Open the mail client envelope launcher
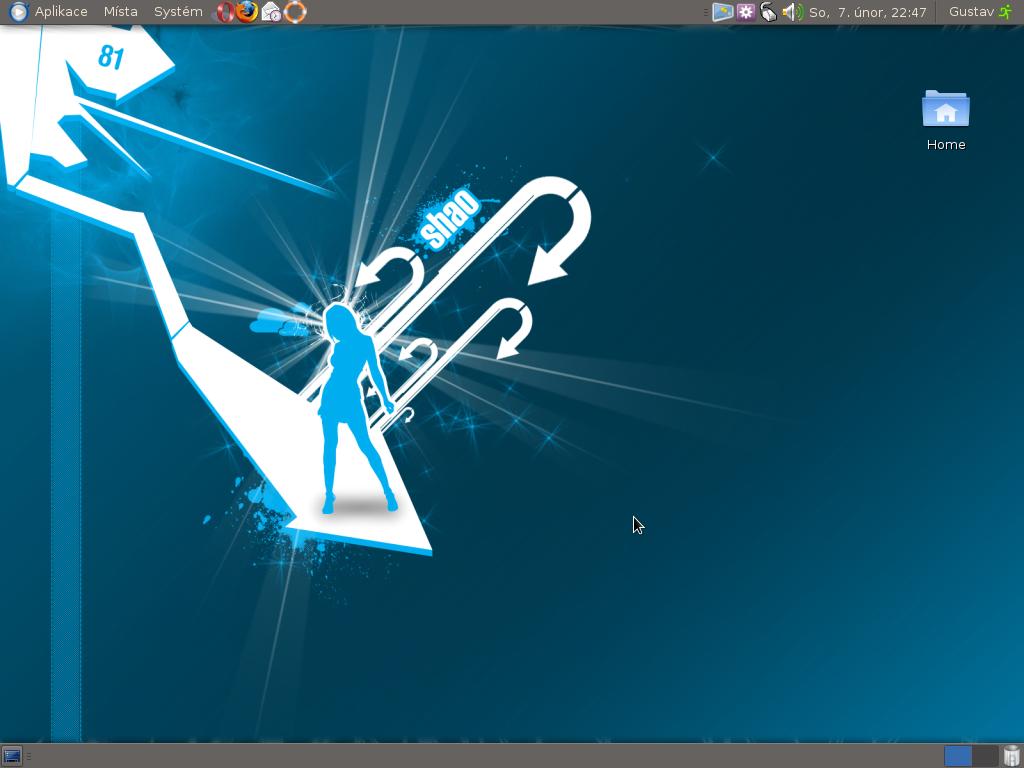This screenshot has width=1024, height=768. pos(271,12)
